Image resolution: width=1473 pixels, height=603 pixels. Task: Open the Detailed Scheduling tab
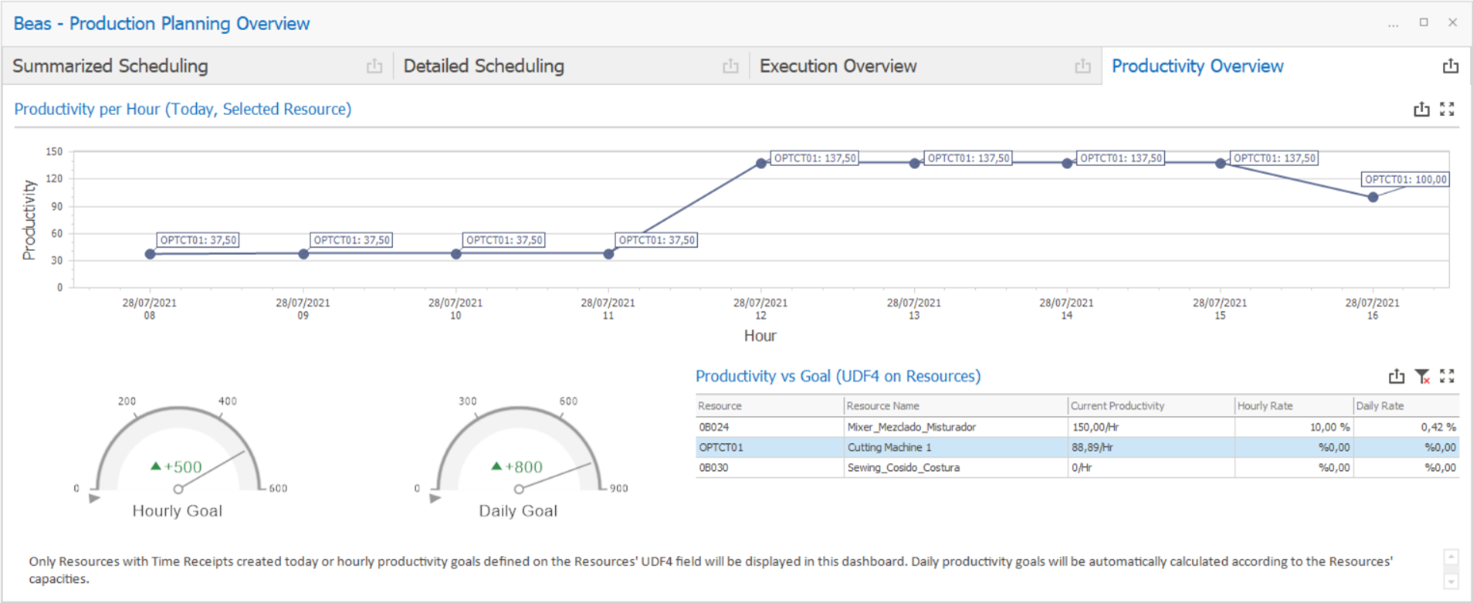[x=484, y=67]
